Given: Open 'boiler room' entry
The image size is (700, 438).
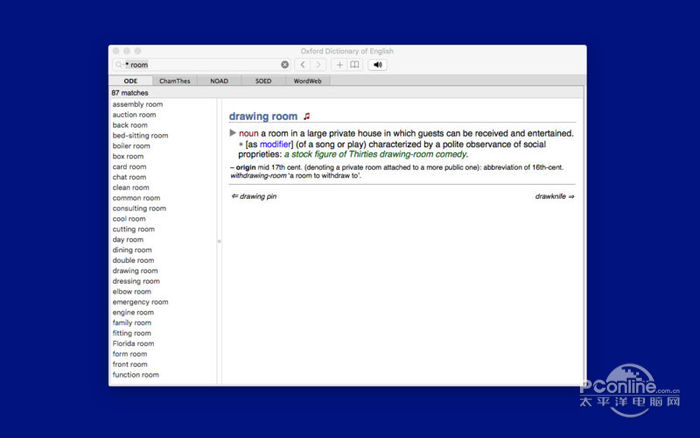Looking at the screenshot, I should coord(131,146).
